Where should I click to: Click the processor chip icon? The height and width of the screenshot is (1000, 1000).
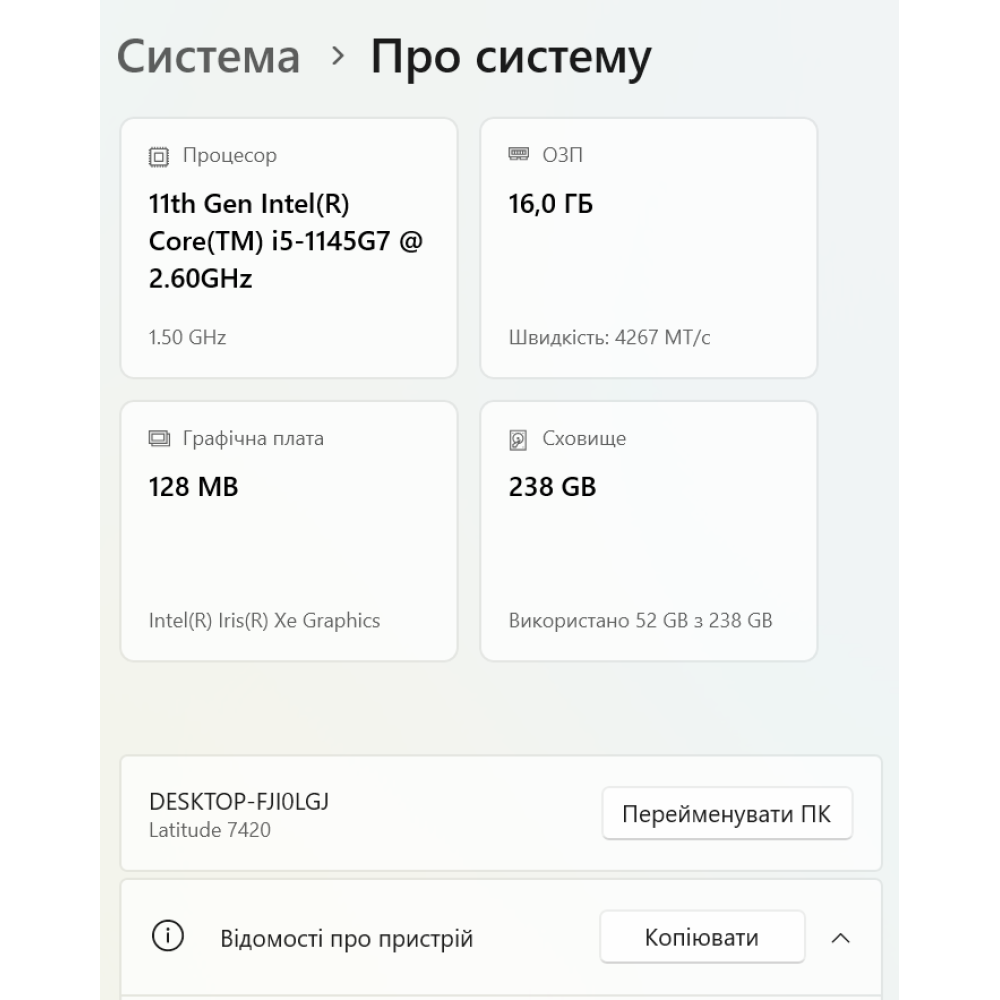[158, 156]
